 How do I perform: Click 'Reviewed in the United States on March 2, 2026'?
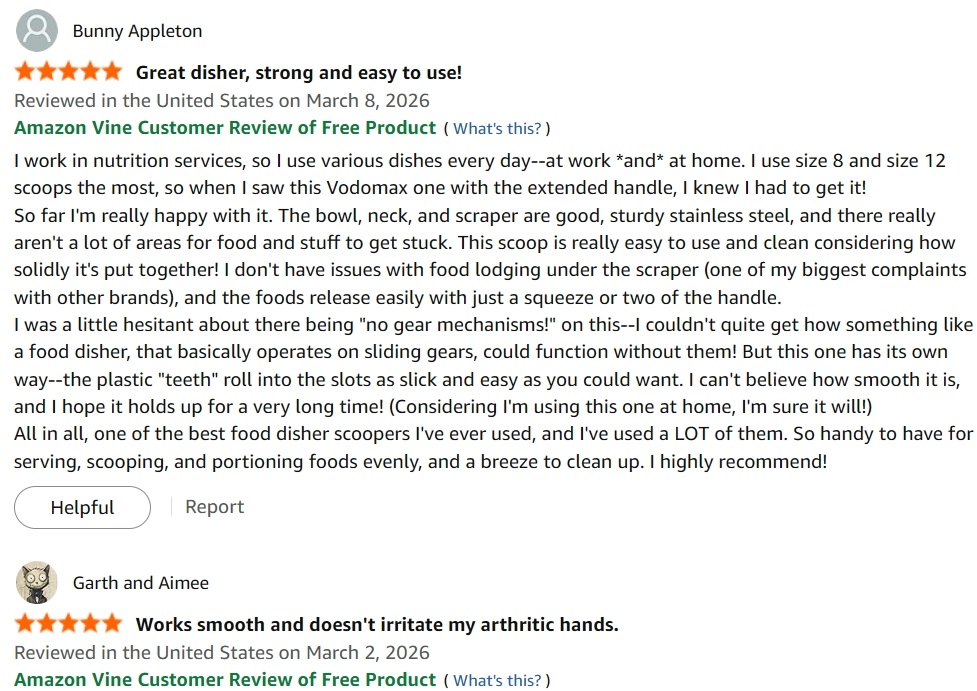pos(222,652)
